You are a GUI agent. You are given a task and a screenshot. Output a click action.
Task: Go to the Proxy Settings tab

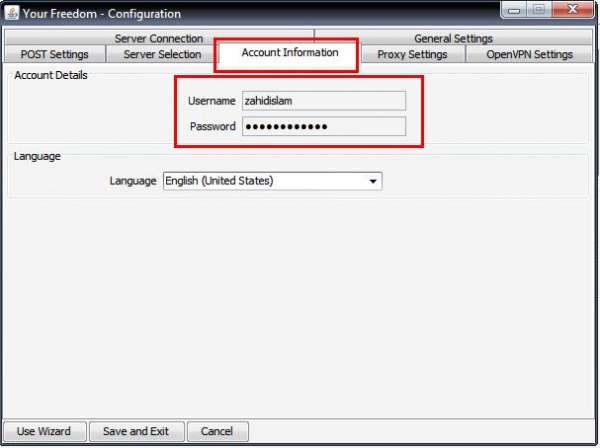[412, 54]
